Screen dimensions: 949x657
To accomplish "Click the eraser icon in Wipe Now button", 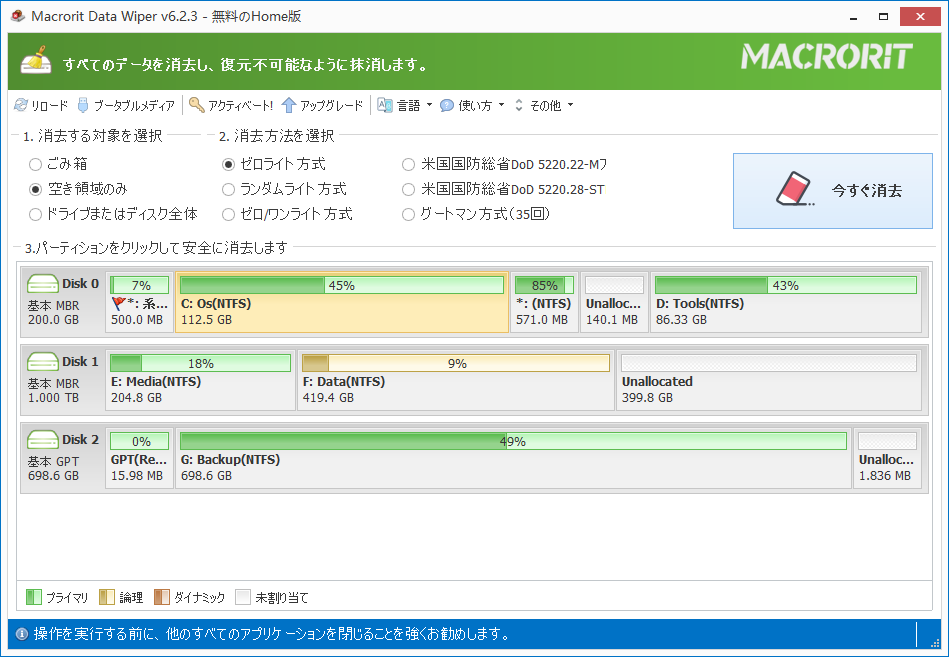I will click(x=795, y=190).
